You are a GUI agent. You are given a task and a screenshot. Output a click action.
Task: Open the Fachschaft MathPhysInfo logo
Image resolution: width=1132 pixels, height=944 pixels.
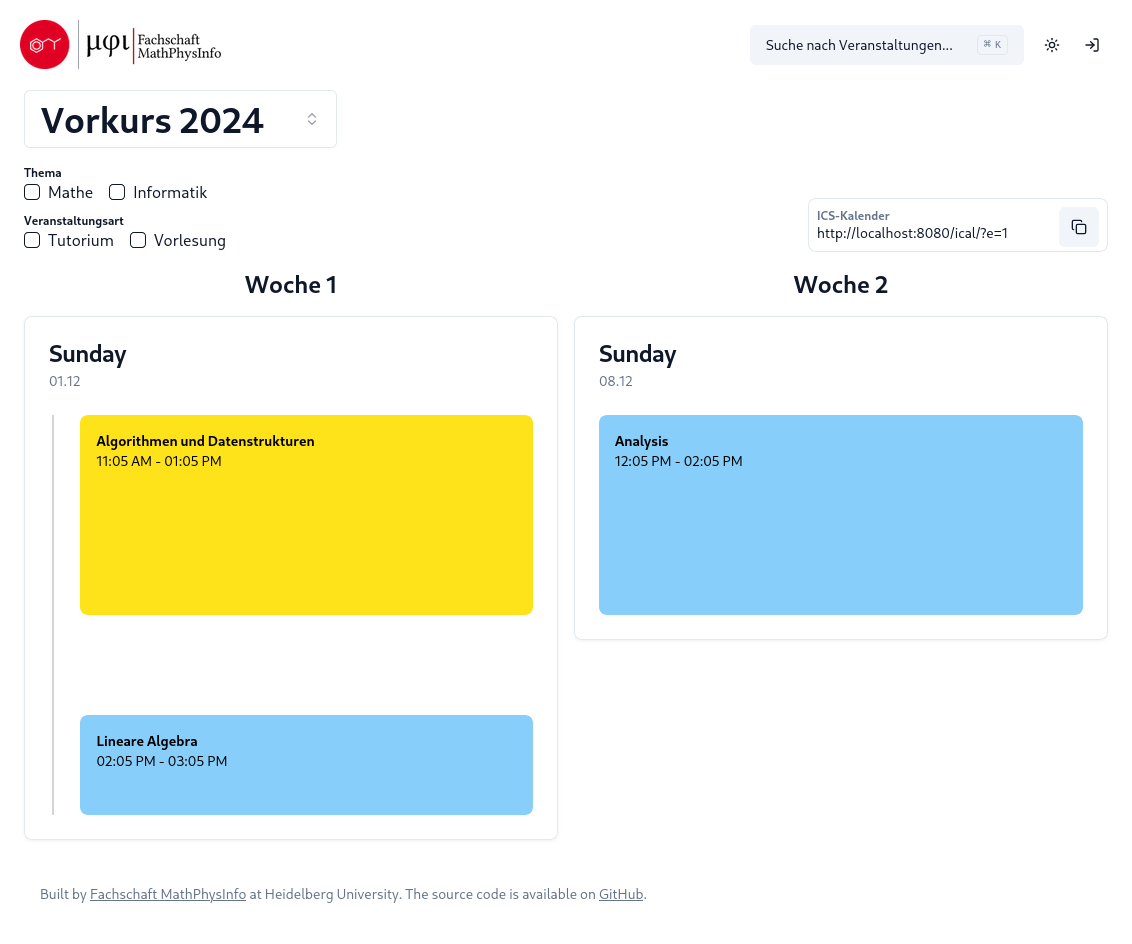click(154, 45)
